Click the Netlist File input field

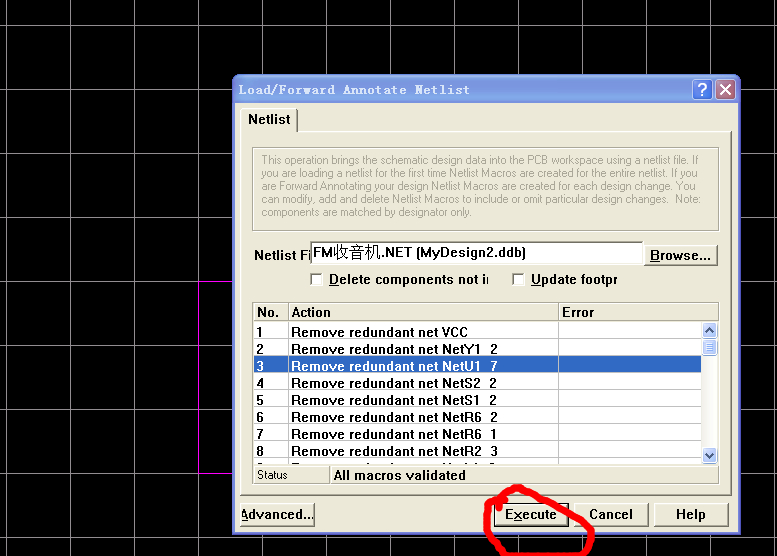click(476, 253)
